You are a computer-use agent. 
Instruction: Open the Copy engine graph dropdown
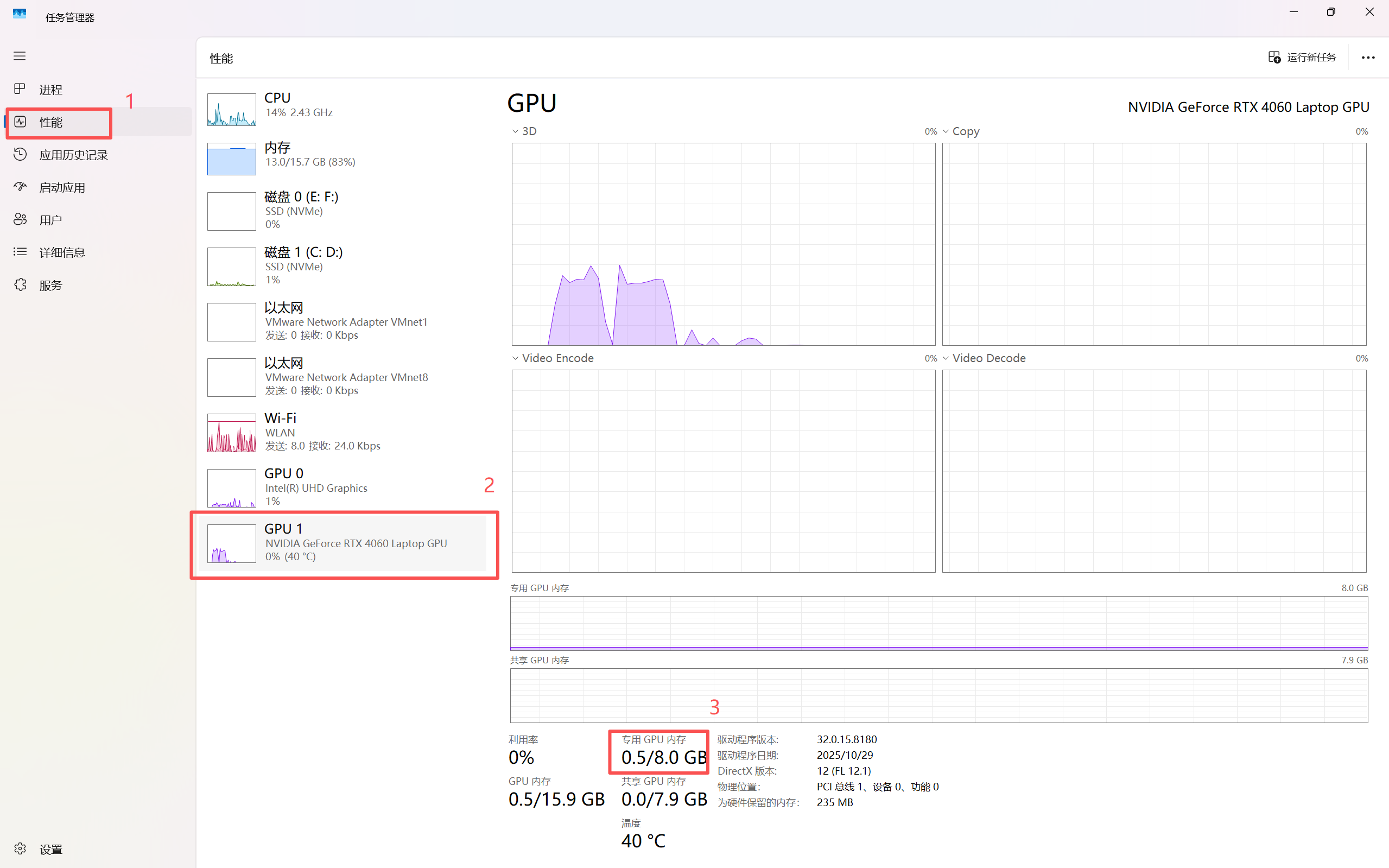click(x=946, y=131)
